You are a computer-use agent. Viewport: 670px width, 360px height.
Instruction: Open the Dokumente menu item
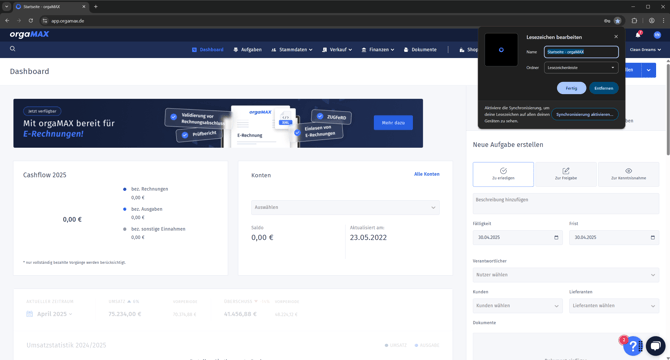click(420, 50)
